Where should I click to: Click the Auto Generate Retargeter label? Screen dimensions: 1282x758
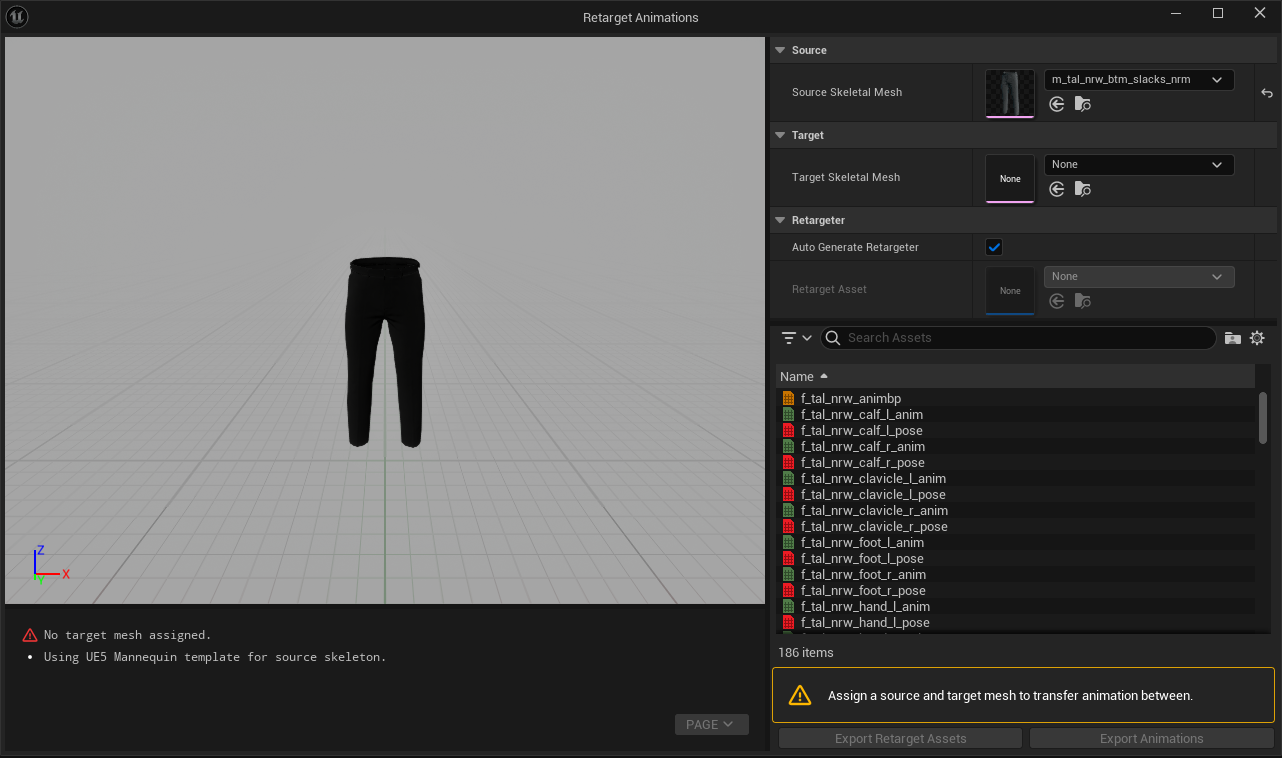pos(855,247)
